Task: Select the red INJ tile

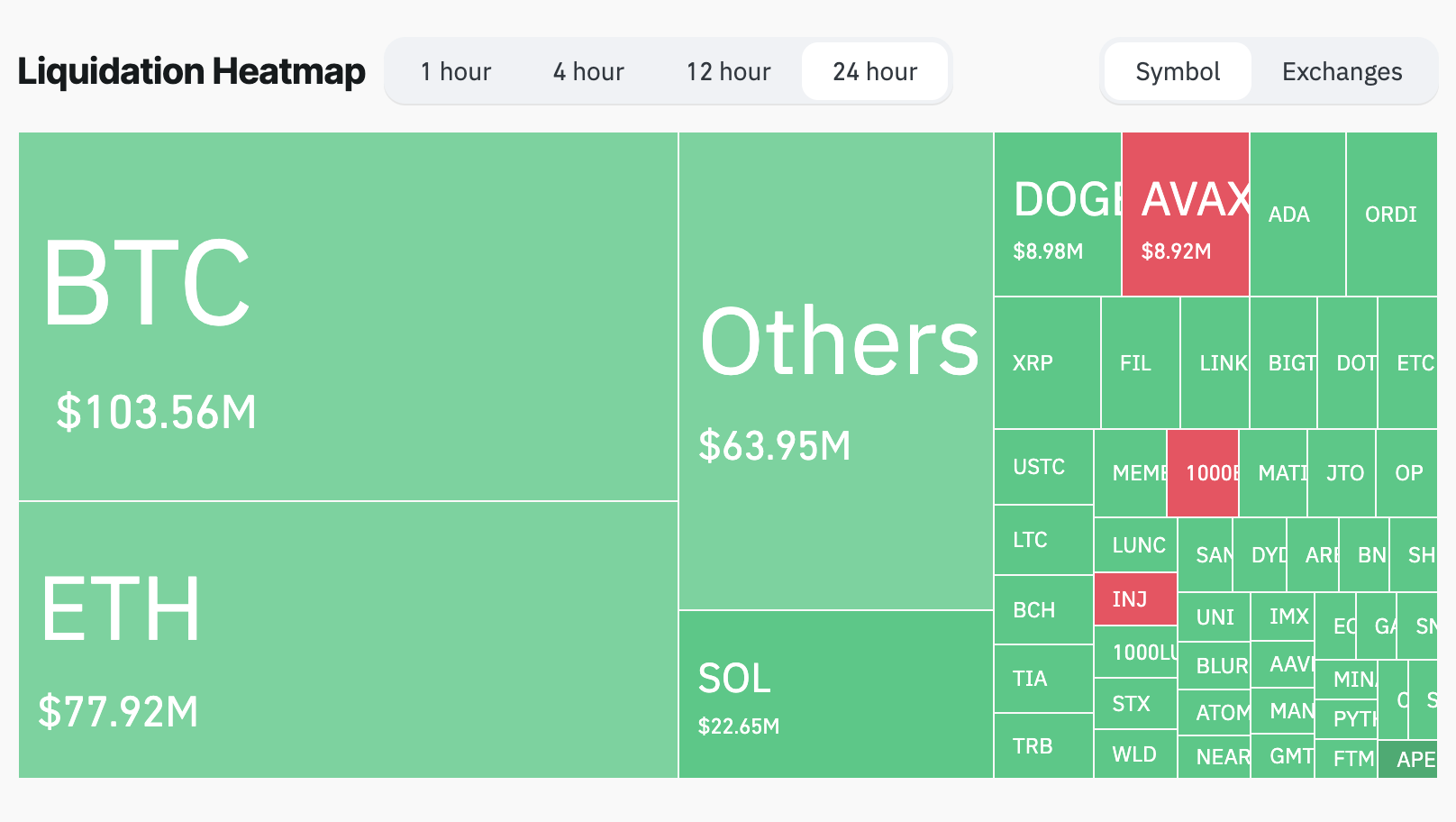Action: click(1136, 598)
